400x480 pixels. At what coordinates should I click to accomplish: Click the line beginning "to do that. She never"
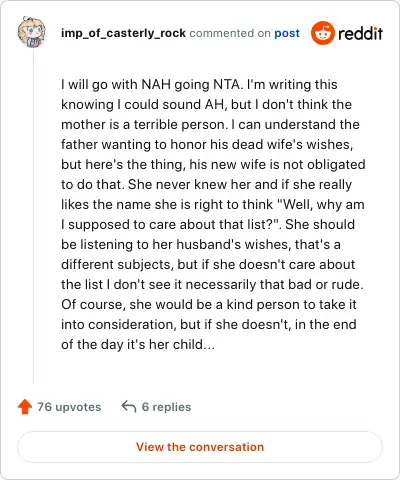click(x=206, y=184)
